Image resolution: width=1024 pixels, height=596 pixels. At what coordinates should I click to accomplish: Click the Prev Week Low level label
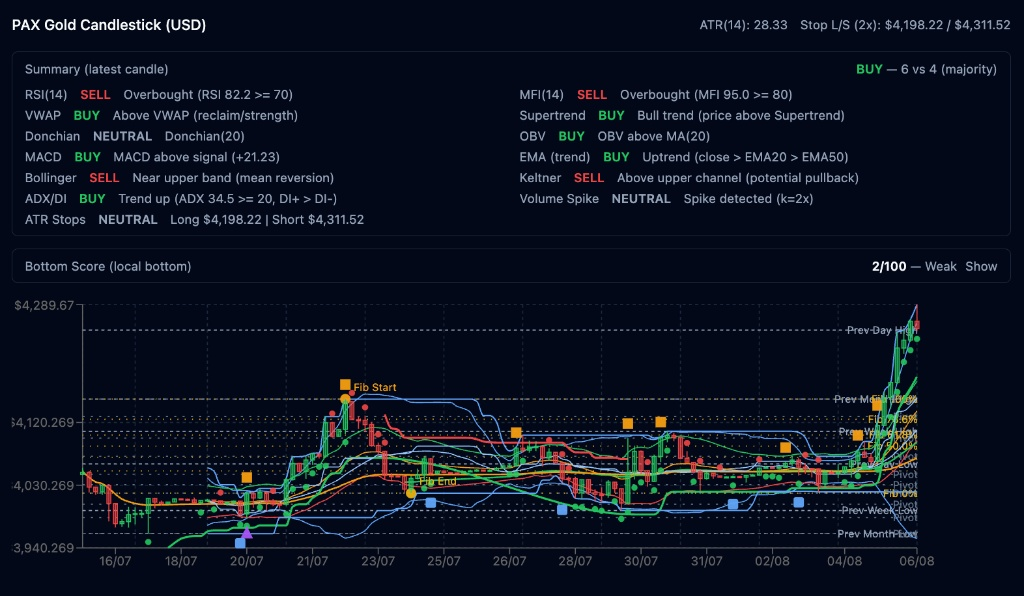[879, 510]
